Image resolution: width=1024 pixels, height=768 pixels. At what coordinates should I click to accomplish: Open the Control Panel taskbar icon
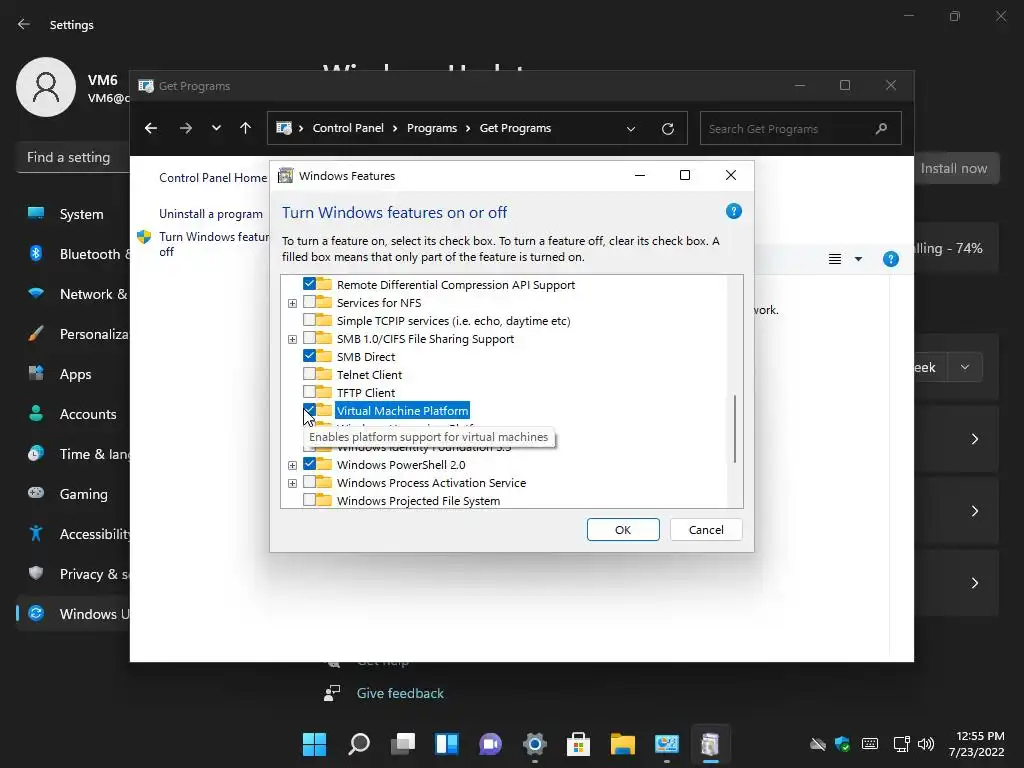click(666, 744)
